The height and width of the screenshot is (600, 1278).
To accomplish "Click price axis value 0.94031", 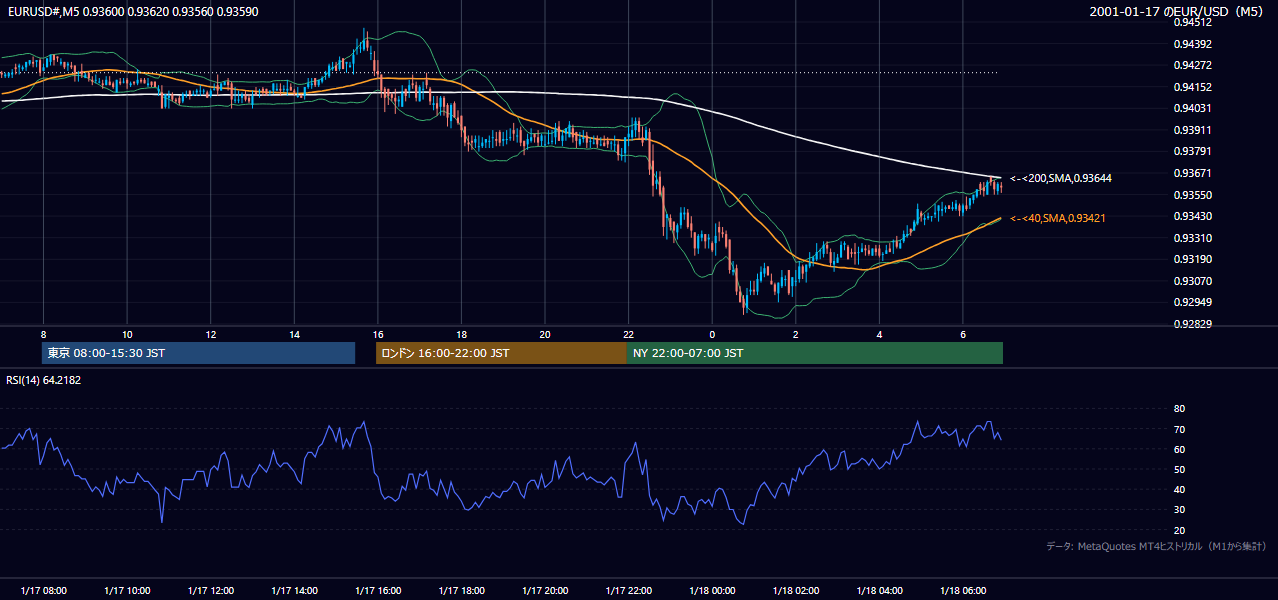I will pos(1192,108).
